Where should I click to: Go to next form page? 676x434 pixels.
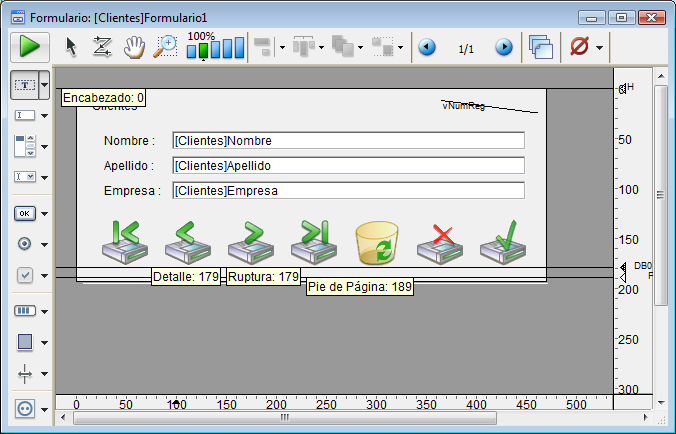[504, 47]
